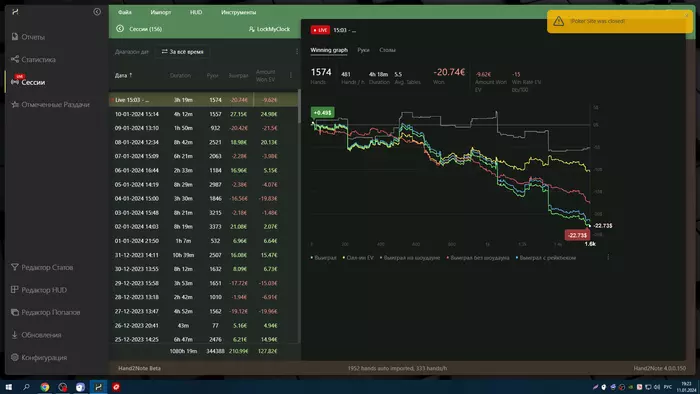Viewport: 700px width, 394px height.
Task: Click the LockMyClock user profile
Action: click(269, 29)
